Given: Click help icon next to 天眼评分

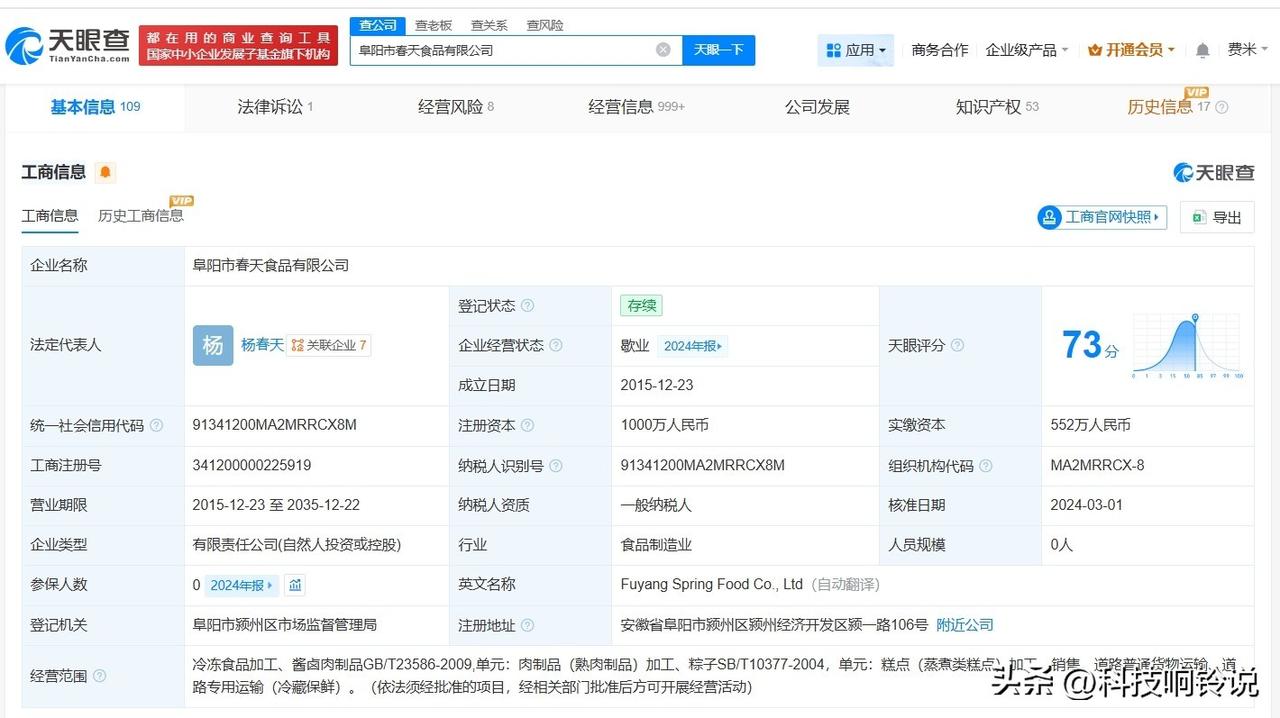Looking at the screenshot, I should (x=957, y=345).
